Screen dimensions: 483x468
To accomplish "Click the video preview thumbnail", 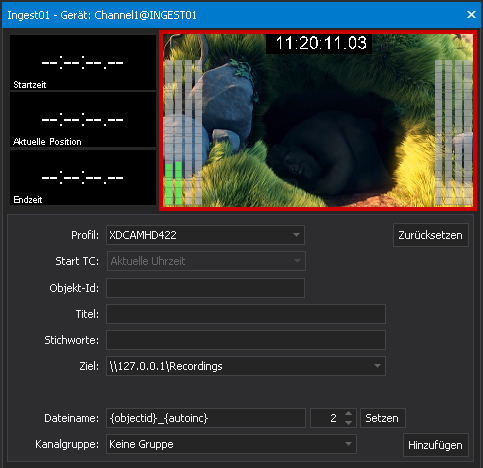I will point(318,121).
